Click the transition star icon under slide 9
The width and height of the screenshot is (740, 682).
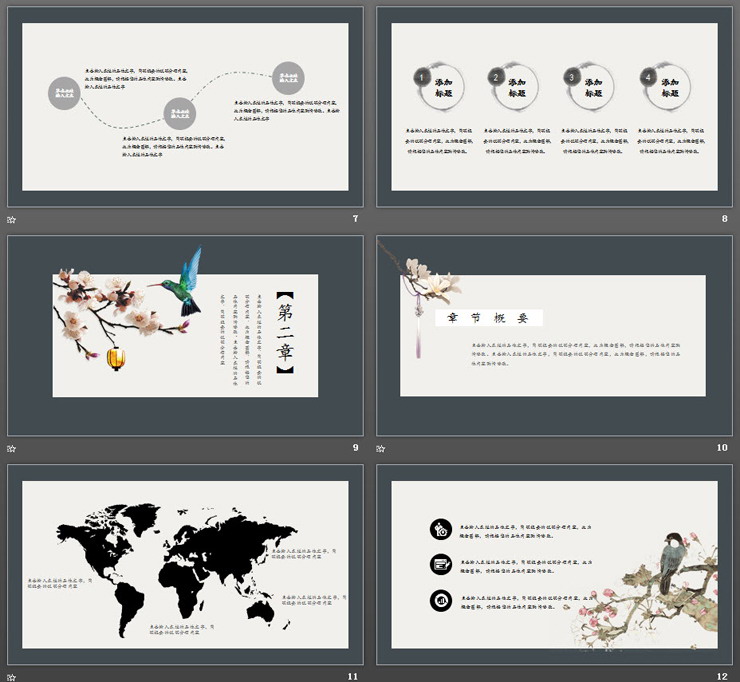tap(12, 448)
